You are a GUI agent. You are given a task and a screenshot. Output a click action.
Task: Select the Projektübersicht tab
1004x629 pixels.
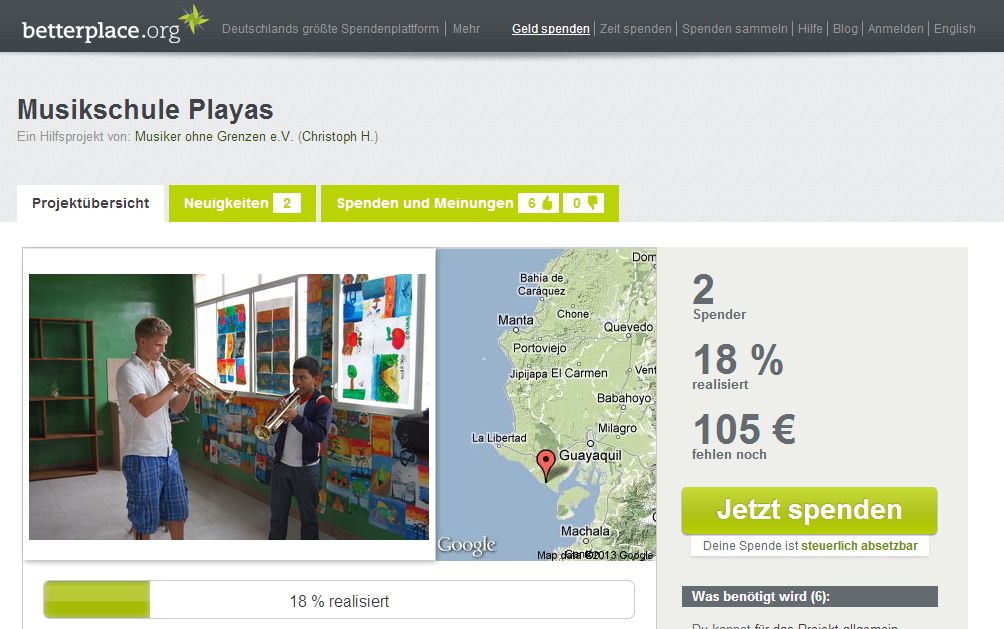point(90,203)
